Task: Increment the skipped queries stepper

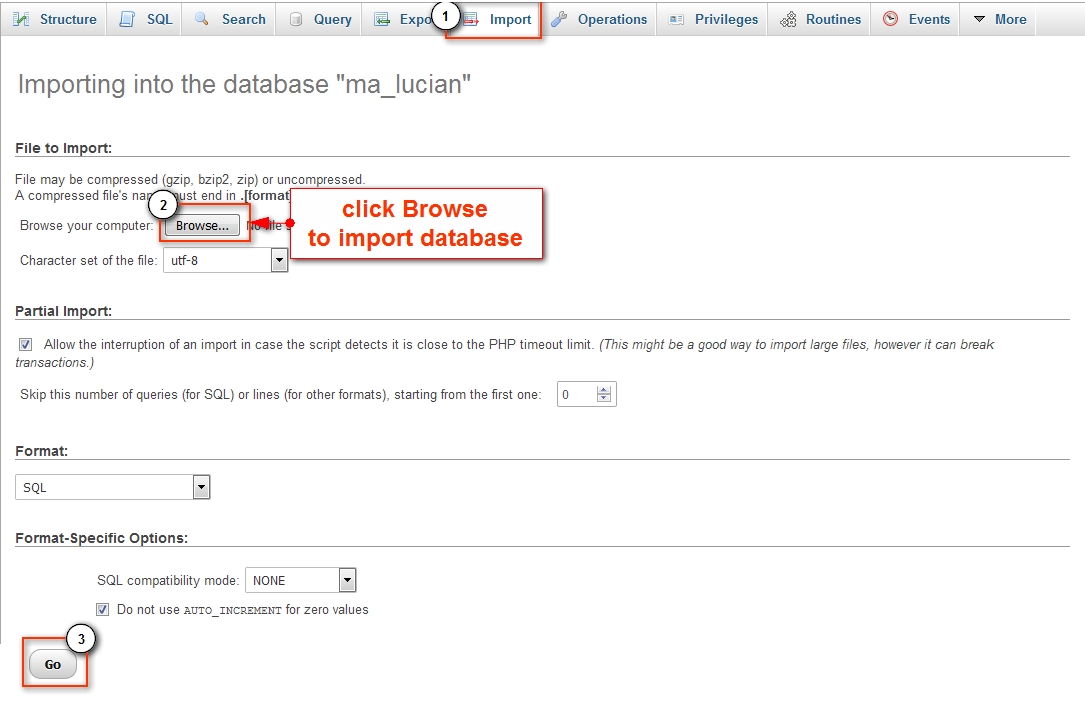Action: [x=605, y=388]
